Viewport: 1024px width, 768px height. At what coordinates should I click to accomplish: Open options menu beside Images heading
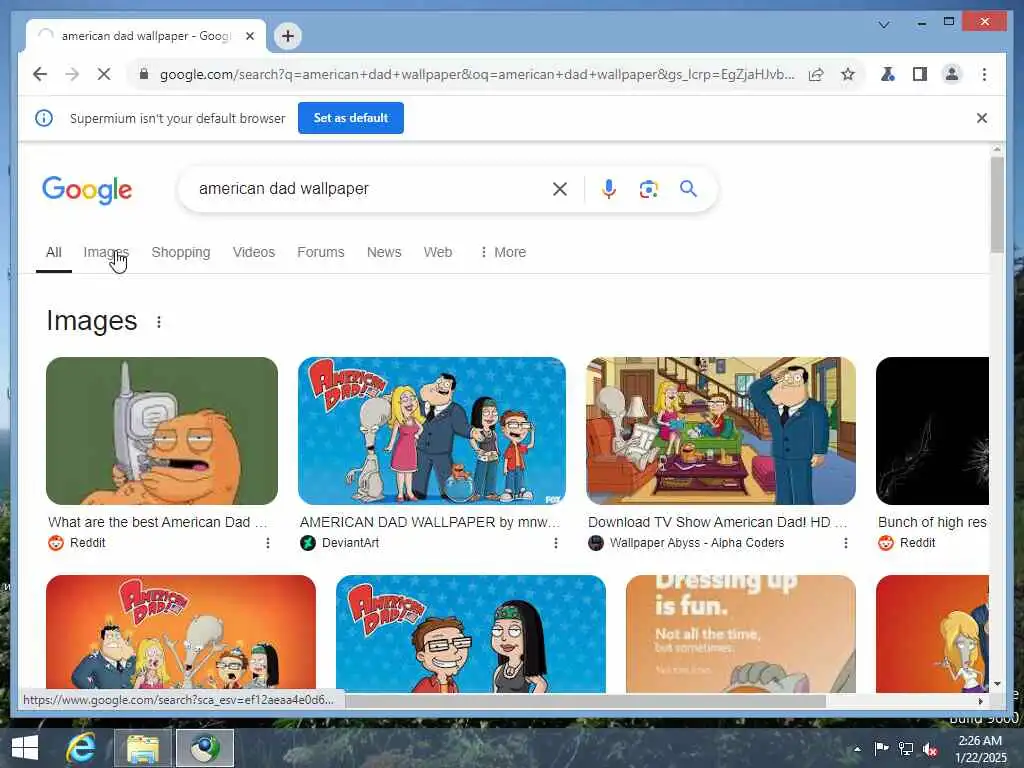click(159, 322)
